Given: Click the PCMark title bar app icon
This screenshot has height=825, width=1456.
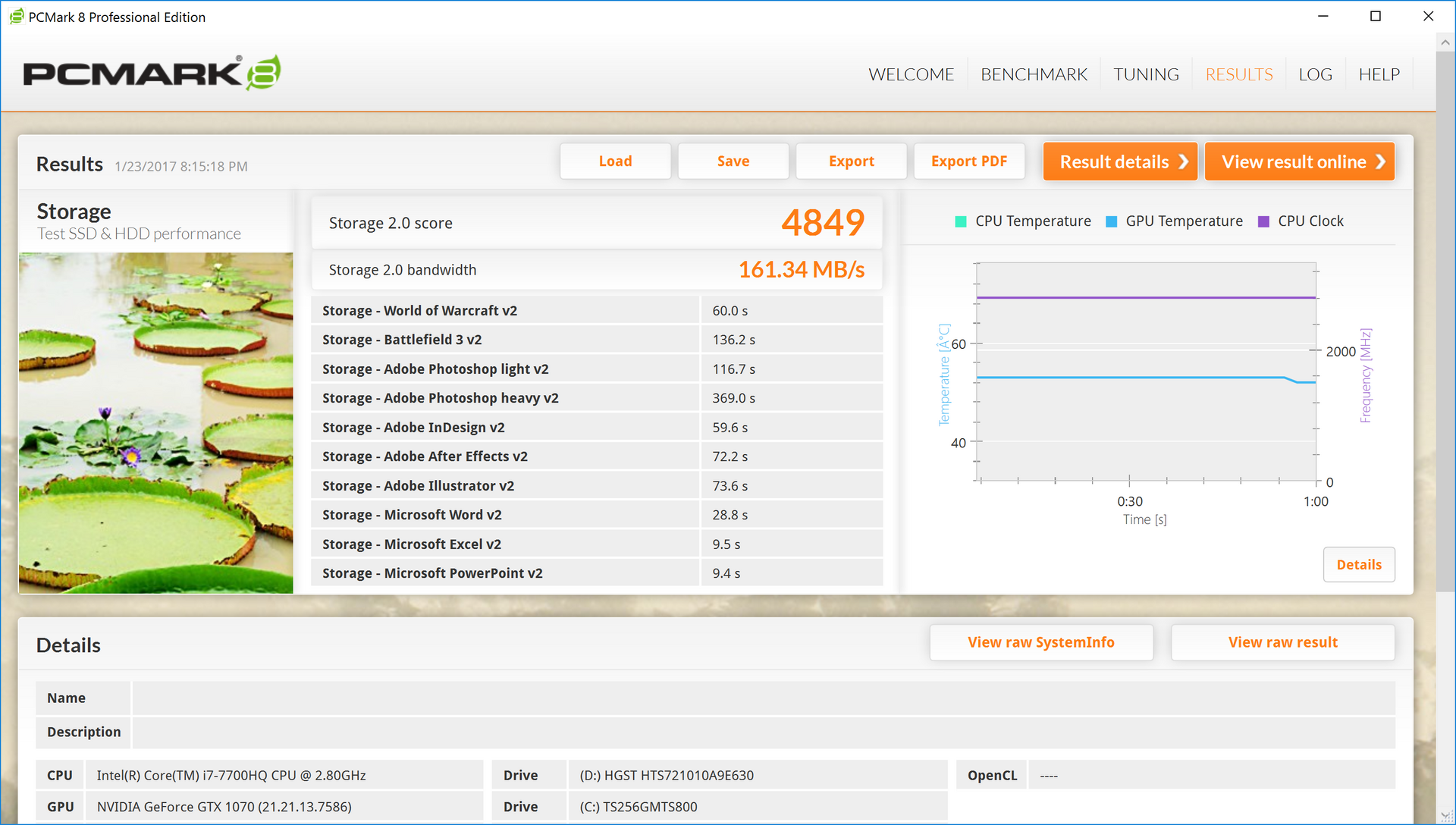Looking at the screenshot, I should [x=17, y=17].
